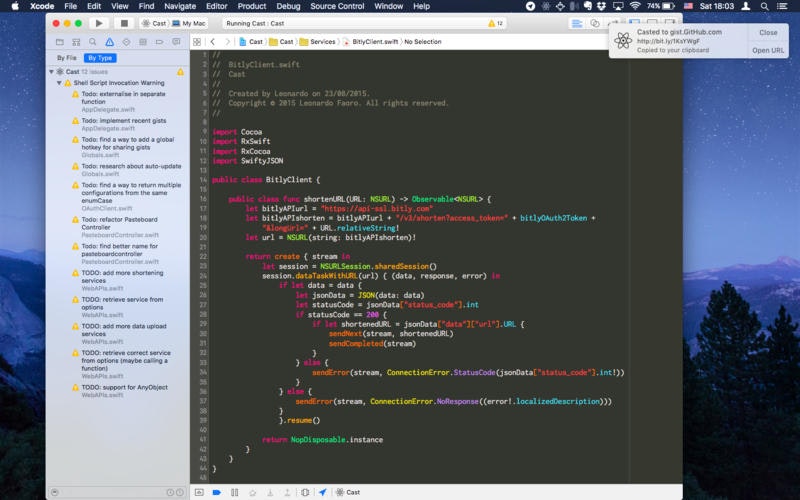Open the Product menu

coord(252,6)
